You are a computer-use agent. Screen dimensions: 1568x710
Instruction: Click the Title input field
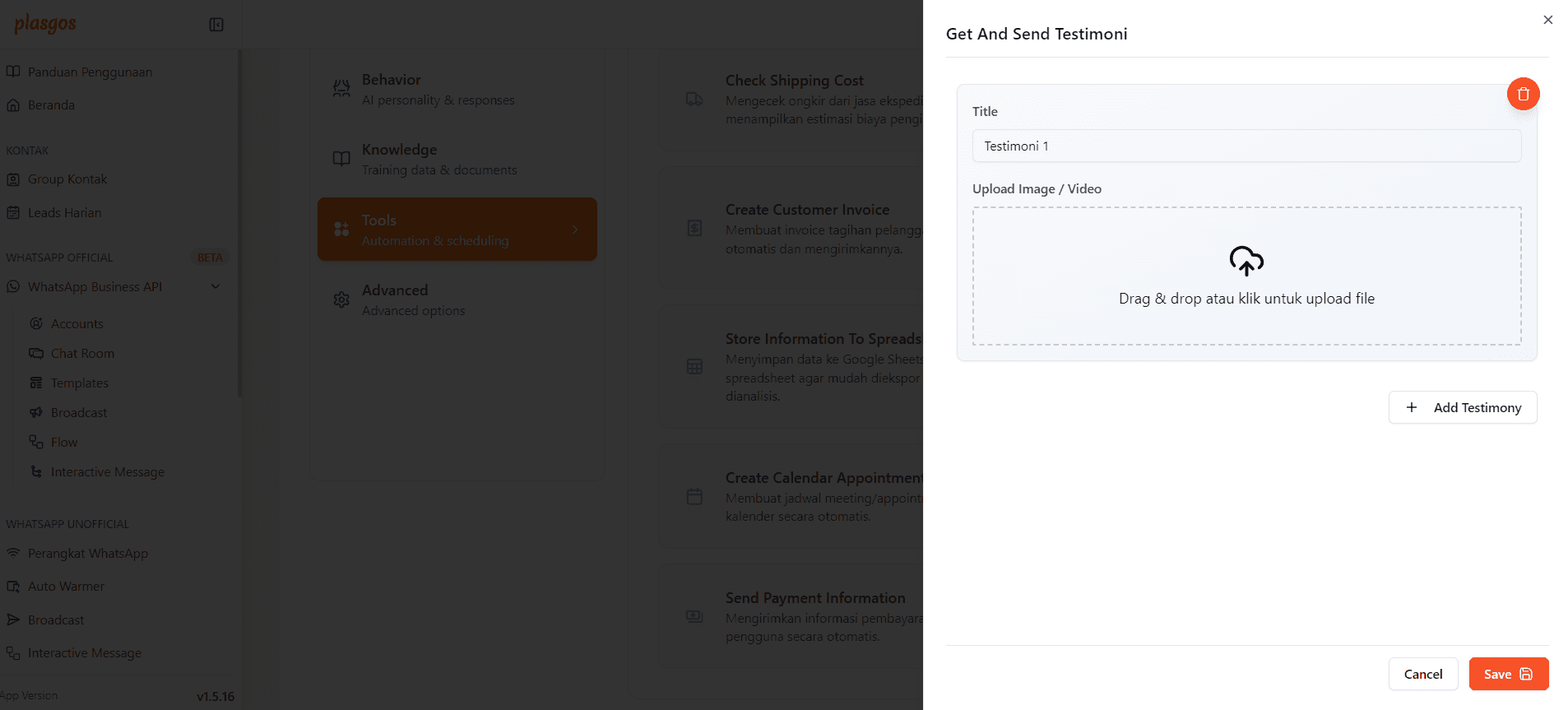tap(1246, 146)
